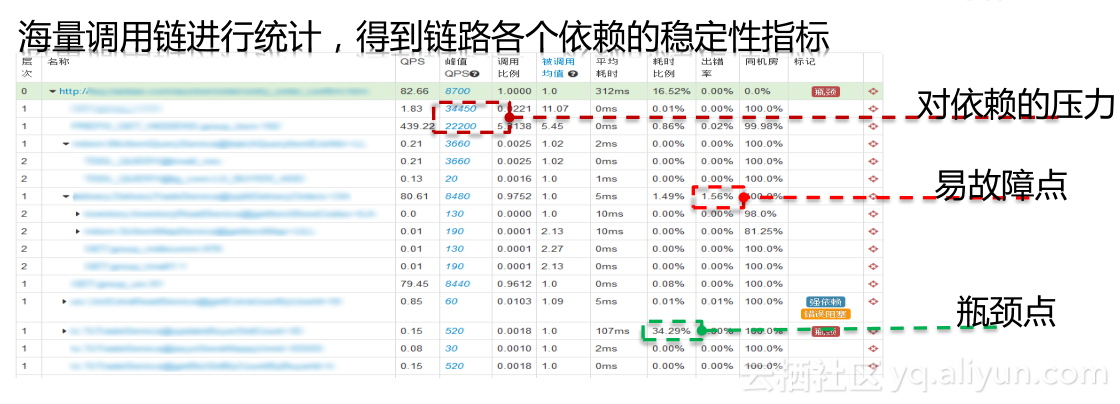Click the red action icon in the 98.0% row
1120x404 pixels.
point(873,213)
